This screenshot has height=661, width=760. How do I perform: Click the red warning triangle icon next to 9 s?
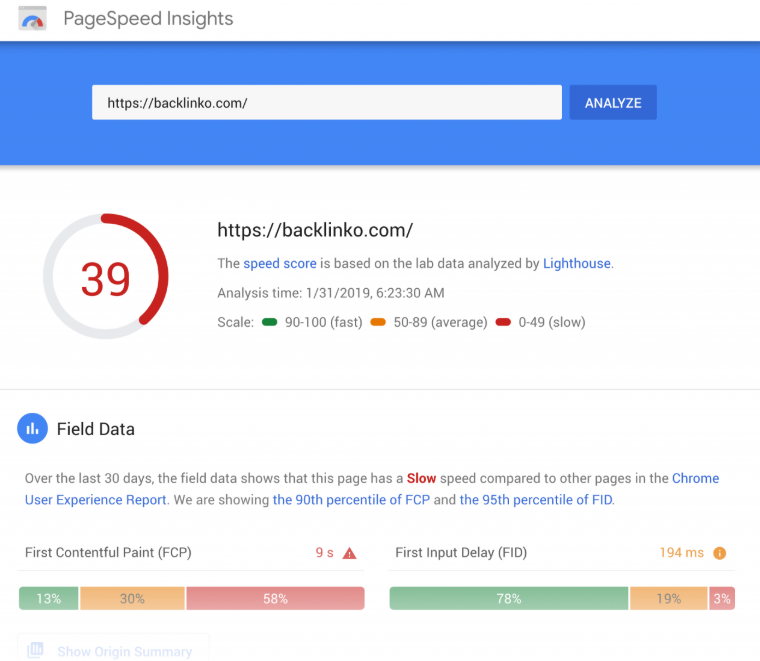(349, 553)
